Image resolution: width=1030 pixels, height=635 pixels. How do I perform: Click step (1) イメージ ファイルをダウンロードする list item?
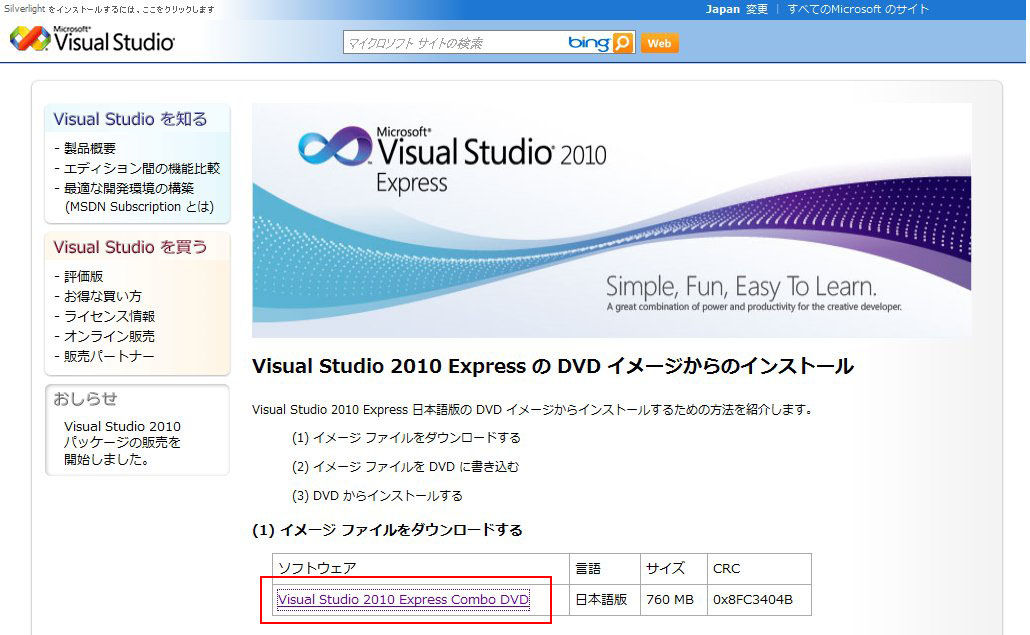click(x=406, y=437)
